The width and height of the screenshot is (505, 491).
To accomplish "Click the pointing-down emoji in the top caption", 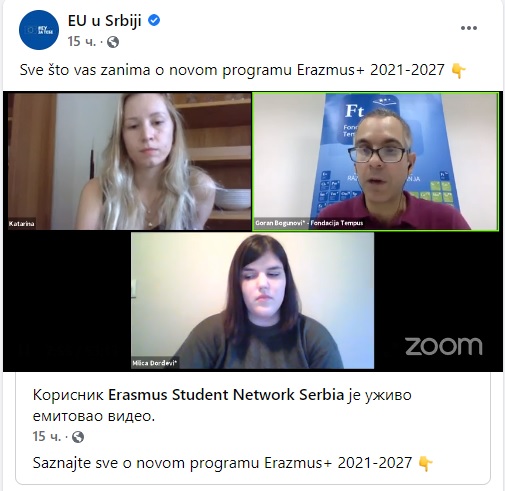I will (x=459, y=71).
